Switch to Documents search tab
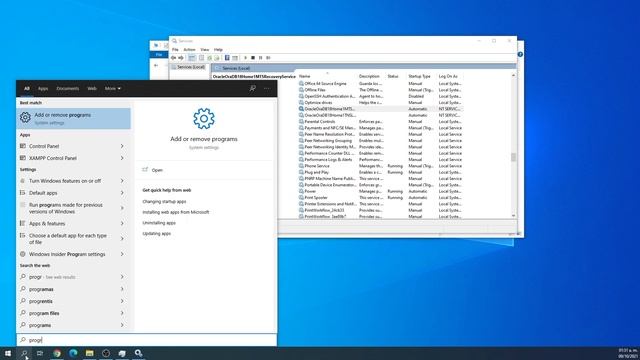The image size is (640, 360). pos(68,88)
